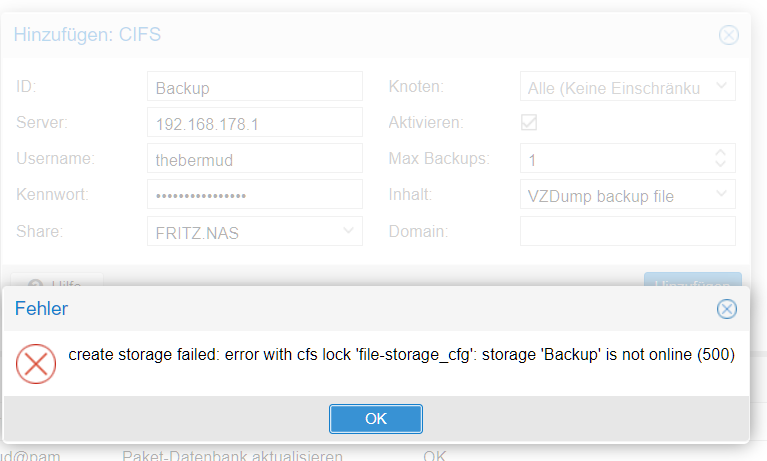
Task: Increase Max Backups with up arrow
Action: pyautogui.click(x=720, y=153)
